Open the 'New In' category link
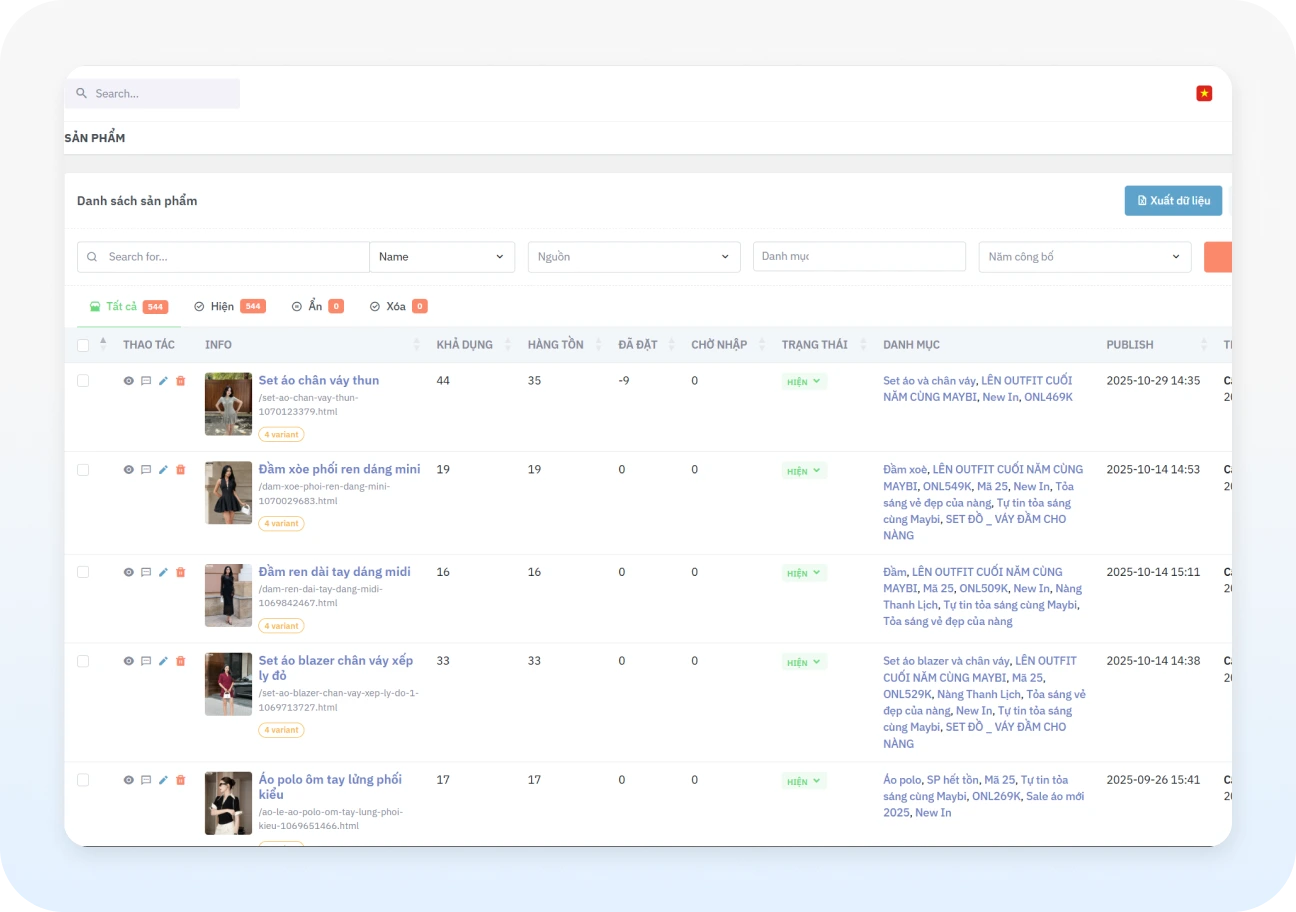This screenshot has width=1296, height=912. (x=1001, y=397)
